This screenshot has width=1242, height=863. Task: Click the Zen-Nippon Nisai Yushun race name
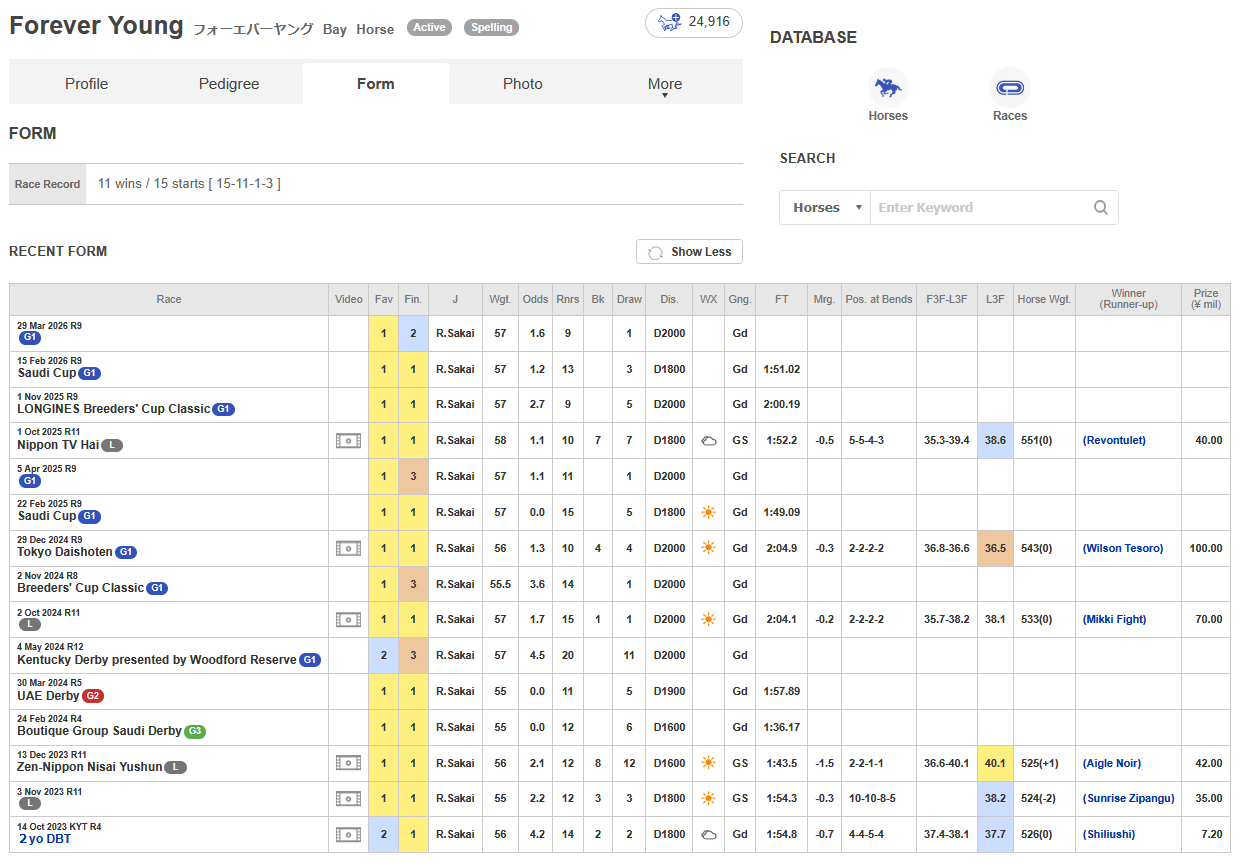[x=90, y=767]
